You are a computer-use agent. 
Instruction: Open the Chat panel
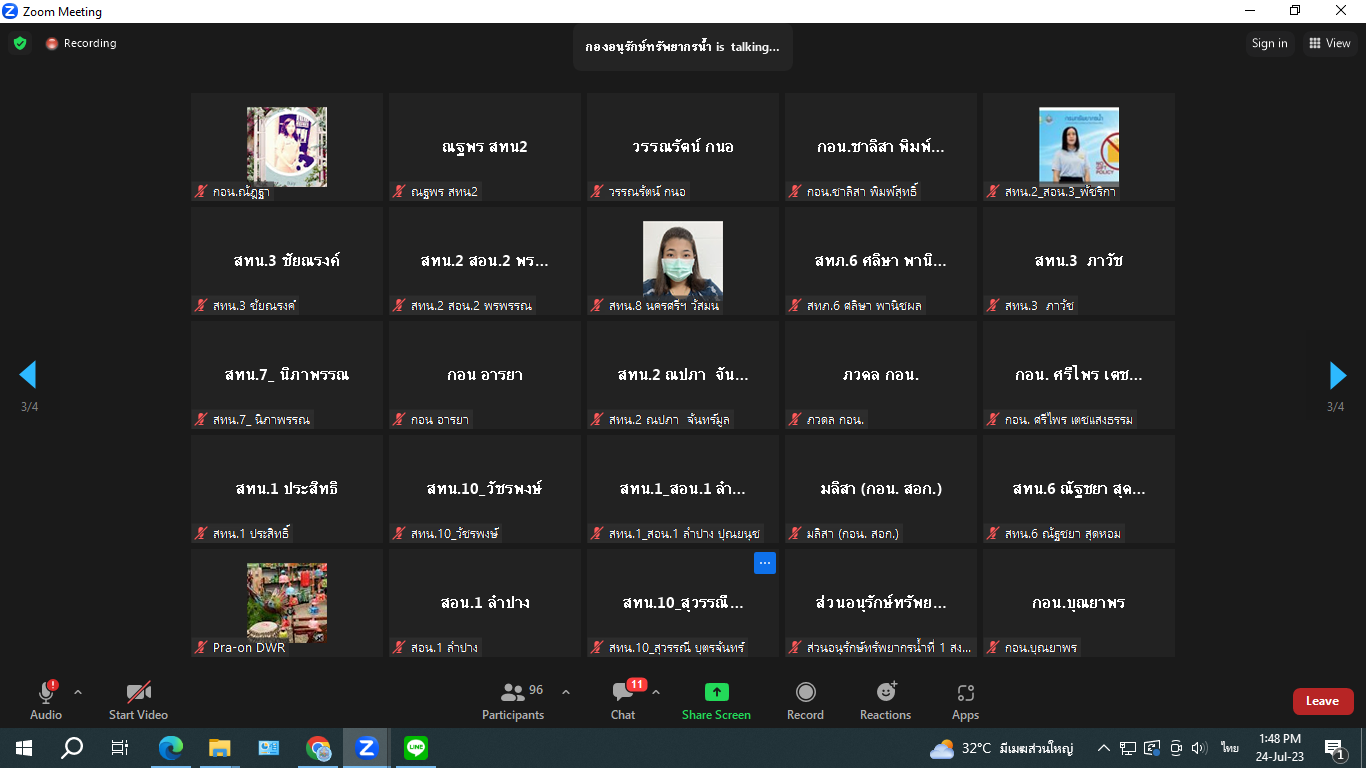point(623,700)
